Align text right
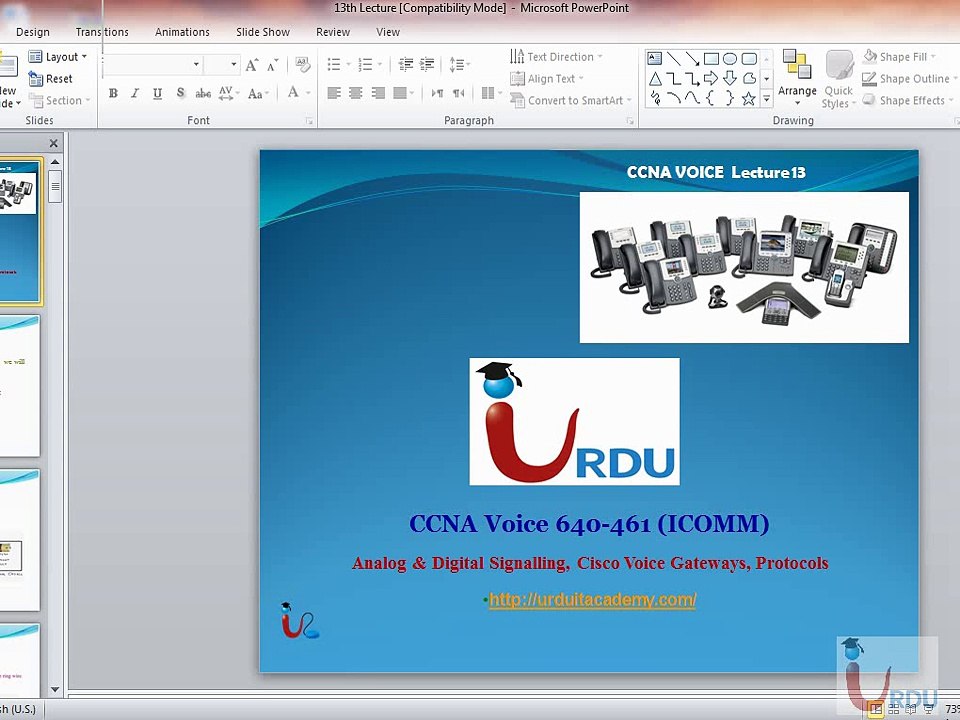The height and width of the screenshot is (720, 960). (x=378, y=93)
